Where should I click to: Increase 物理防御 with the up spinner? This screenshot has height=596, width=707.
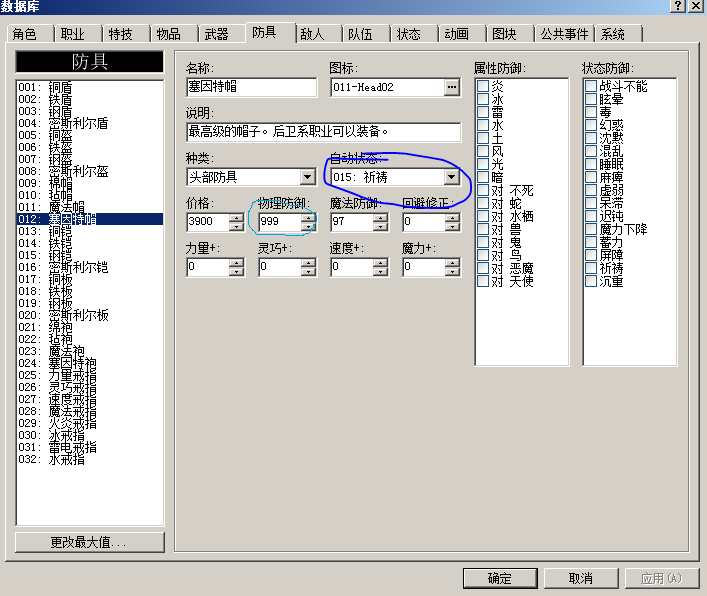point(308,218)
